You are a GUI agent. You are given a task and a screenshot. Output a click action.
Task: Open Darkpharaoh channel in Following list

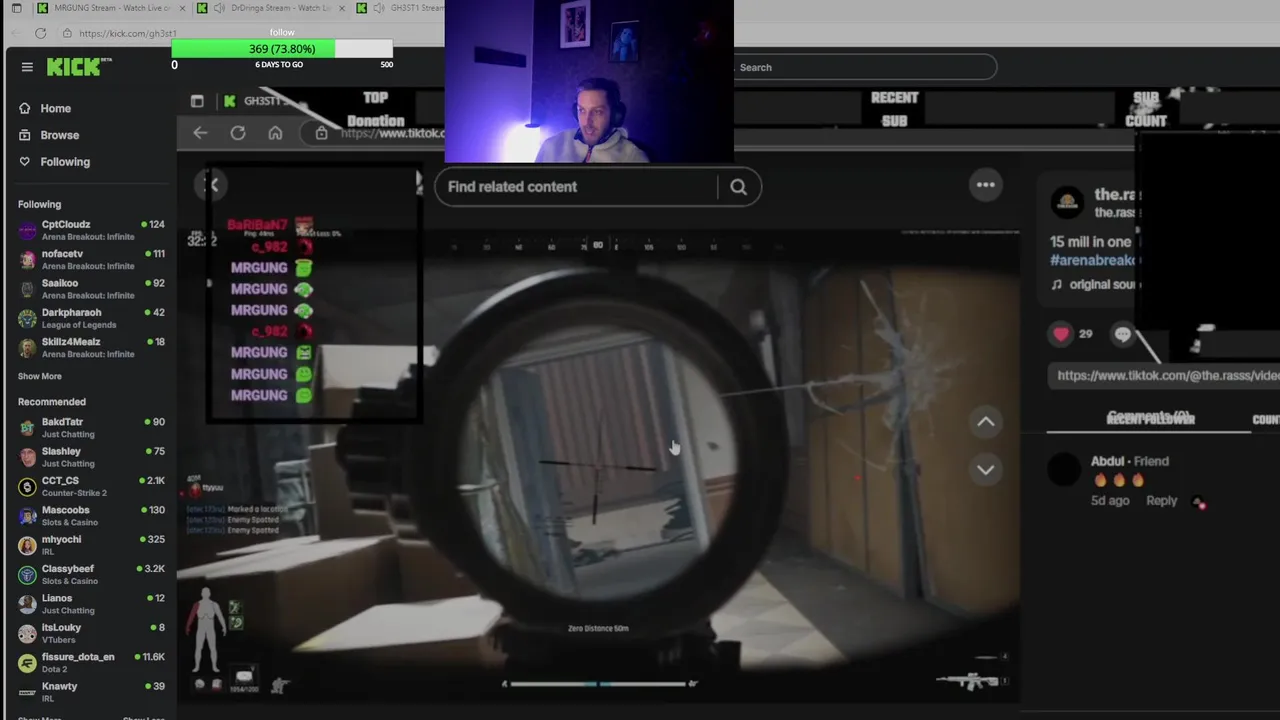coord(90,318)
